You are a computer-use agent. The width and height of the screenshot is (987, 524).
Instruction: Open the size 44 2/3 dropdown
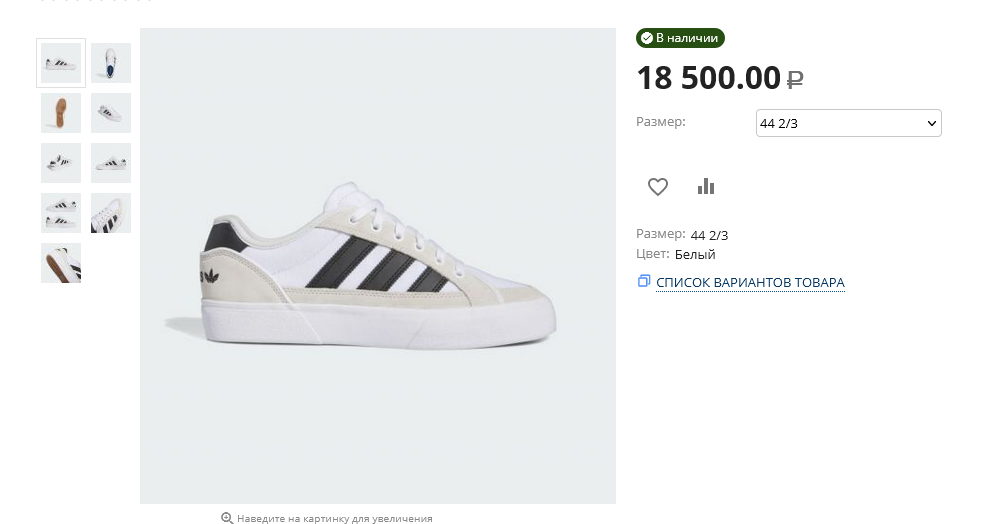(848, 123)
